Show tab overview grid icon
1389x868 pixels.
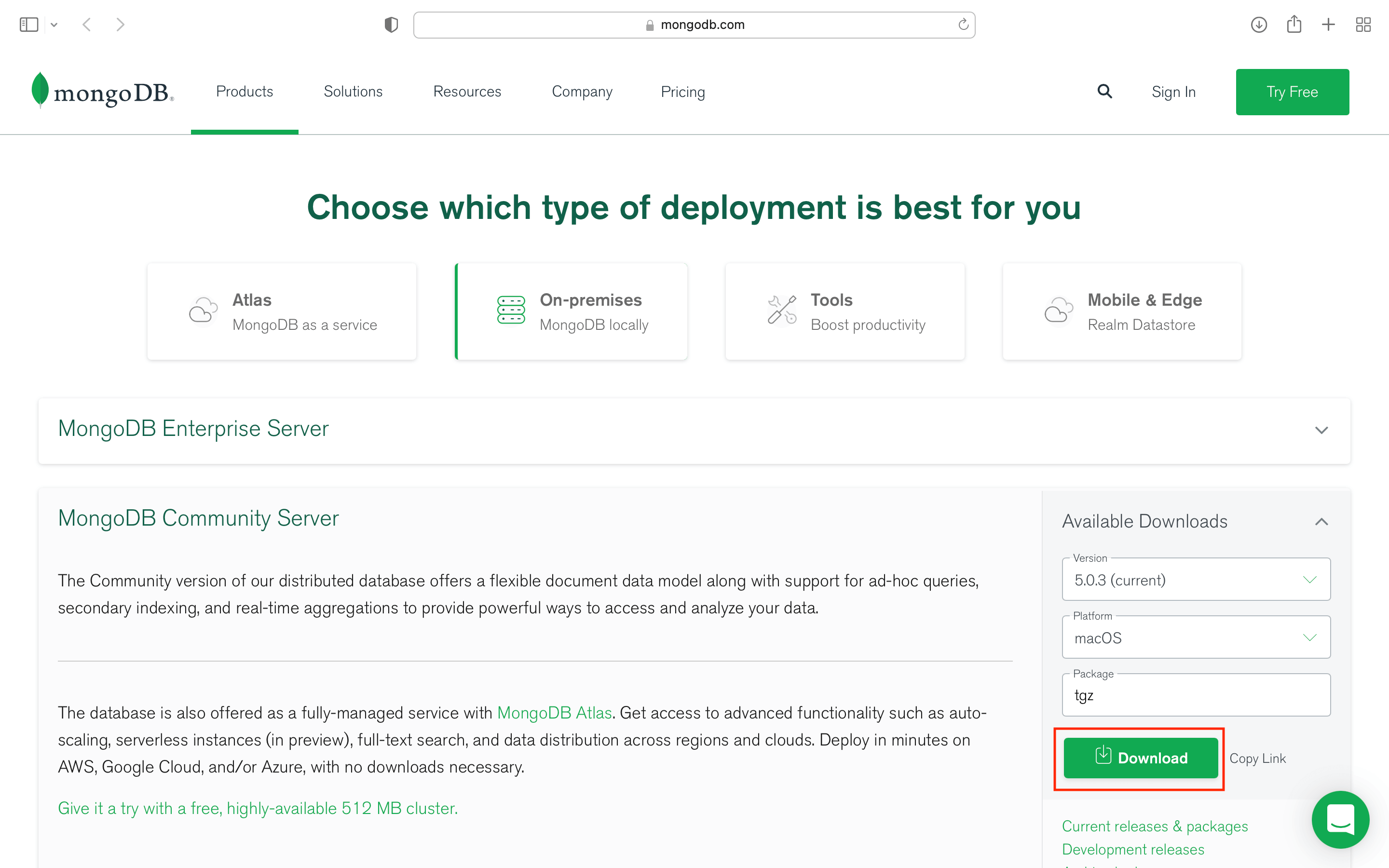click(1363, 25)
